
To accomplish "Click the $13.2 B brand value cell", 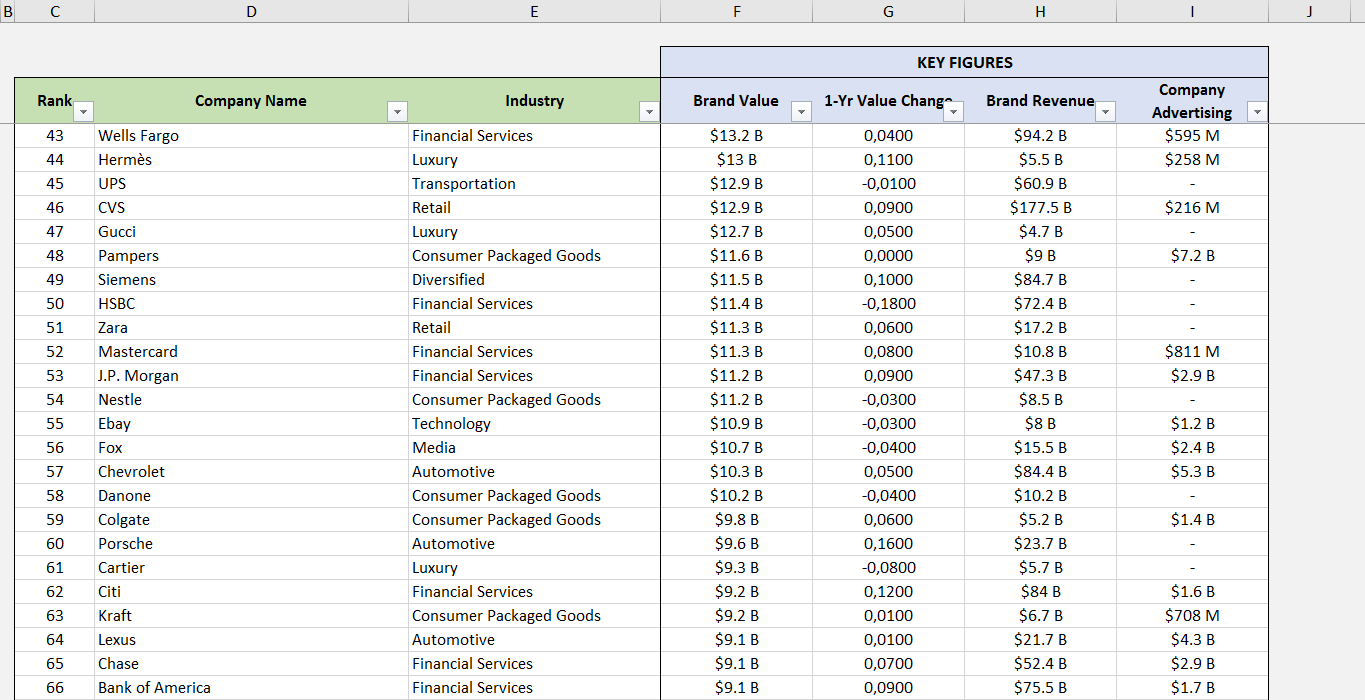I will point(736,136).
